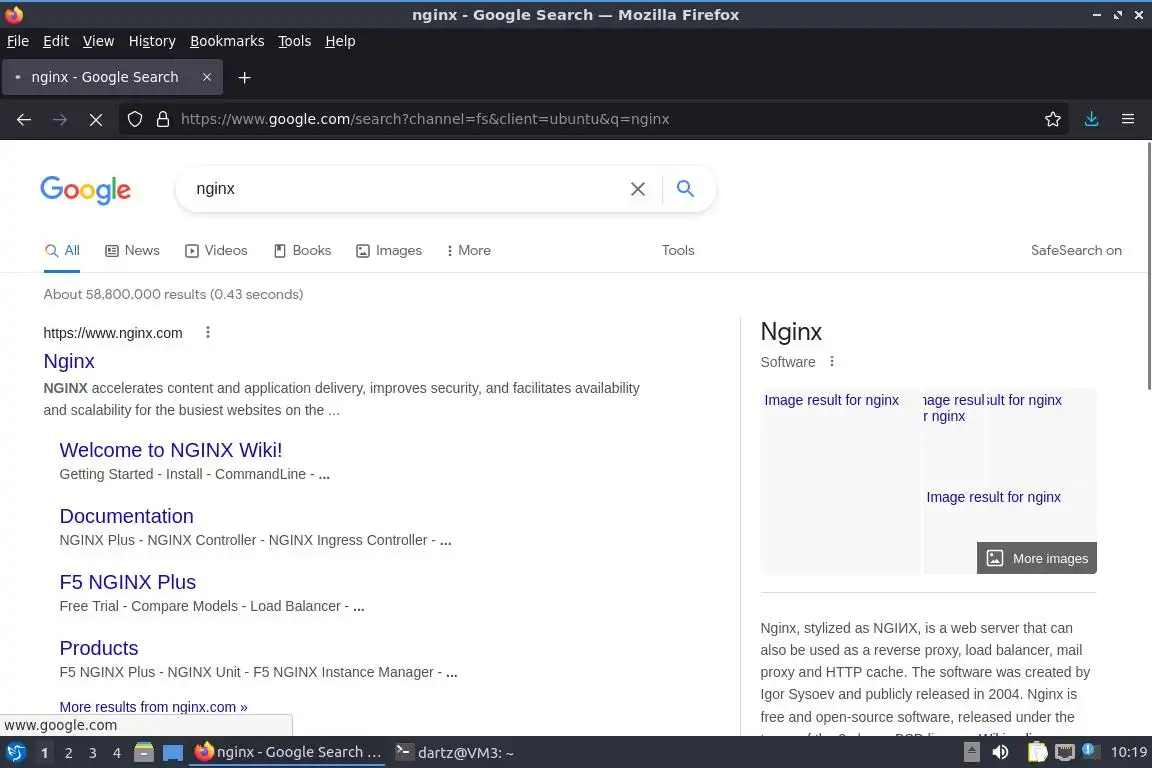1152x768 pixels.
Task: Open the file manager in taskbar
Action: (144, 753)
